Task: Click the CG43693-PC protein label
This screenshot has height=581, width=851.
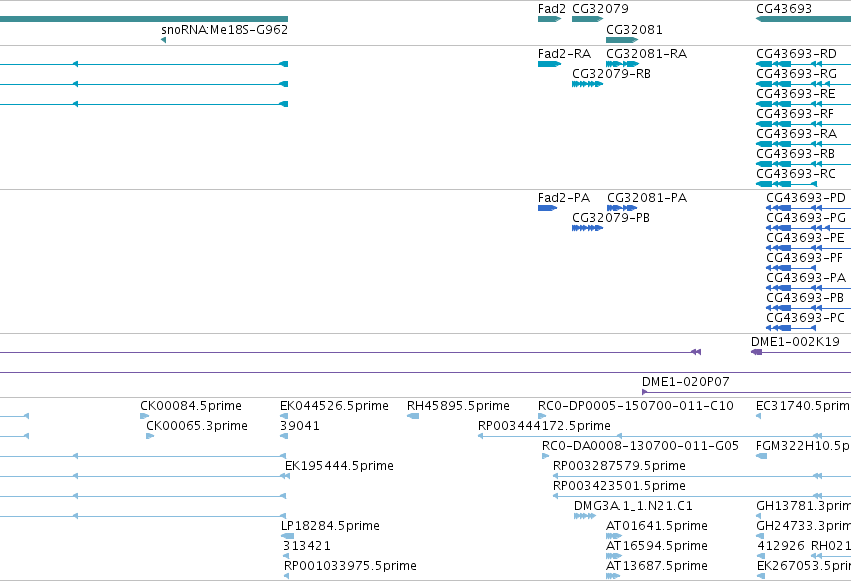Action: [x=805, y=318]
